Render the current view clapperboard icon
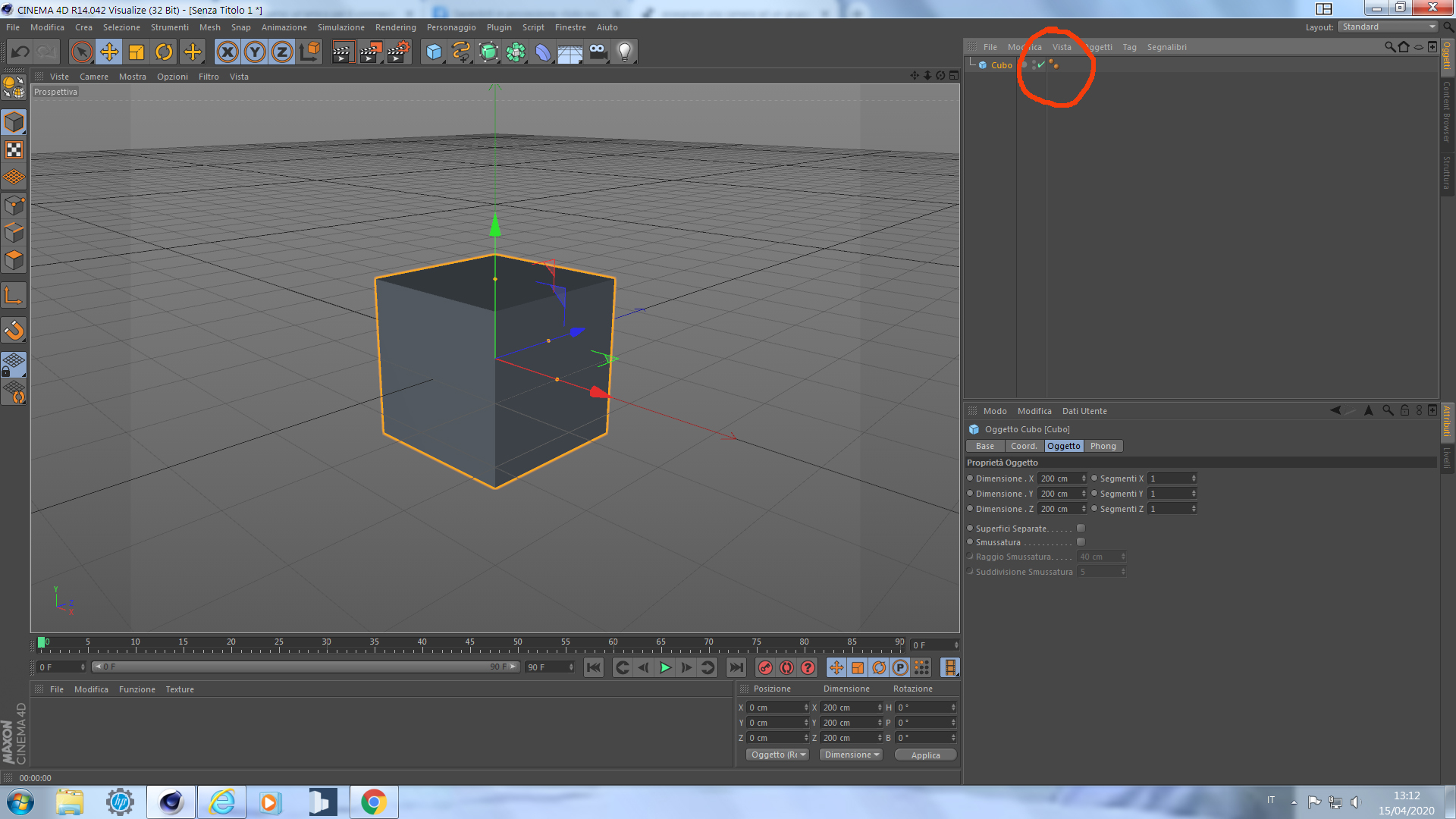Screen dimensions: 1456x819 tap(343, 52)
